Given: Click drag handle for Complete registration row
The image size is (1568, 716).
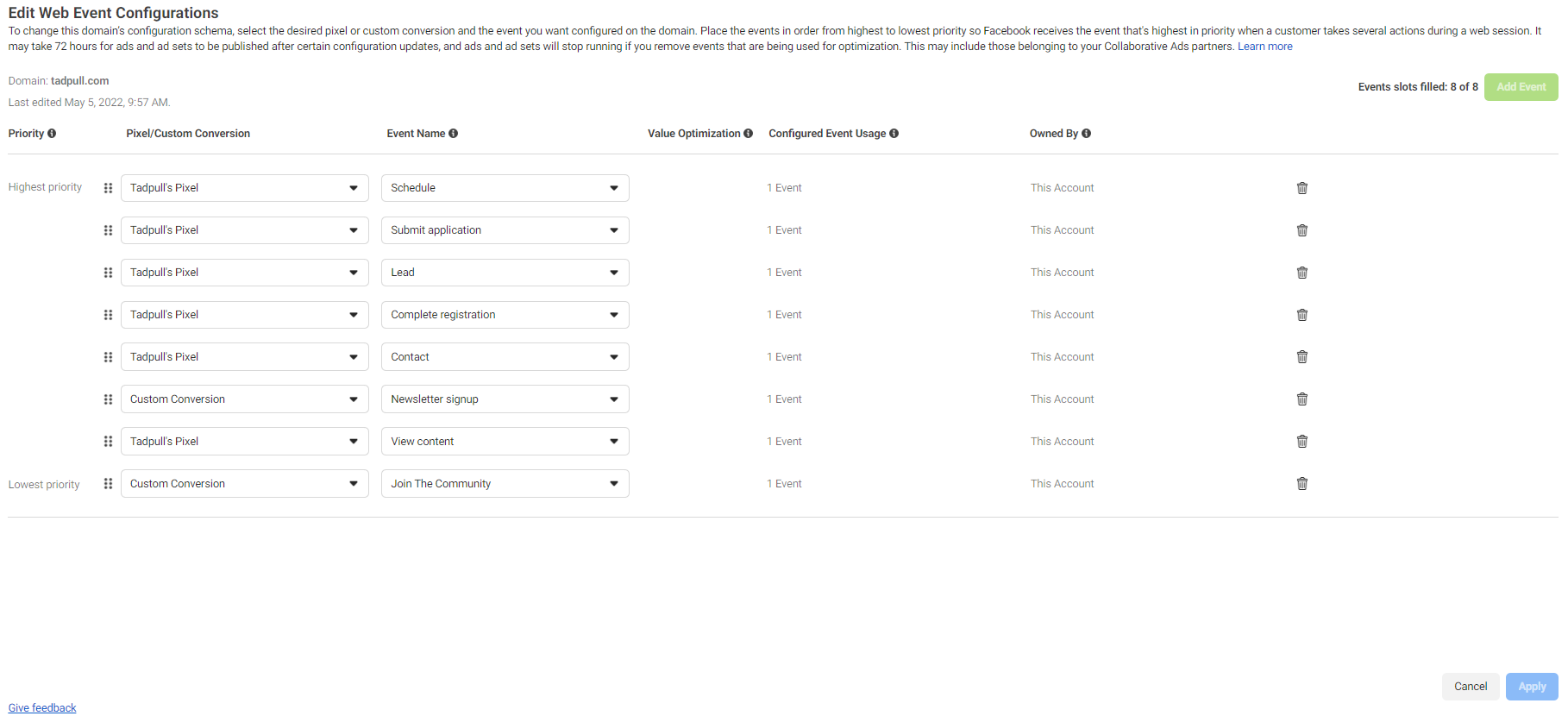Looking at the screenshot, I should 108,315.
